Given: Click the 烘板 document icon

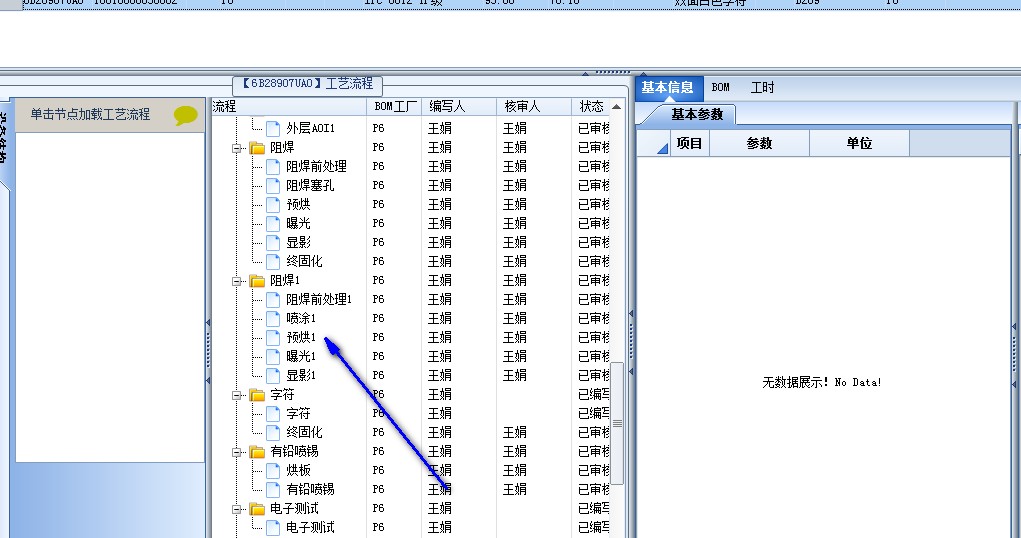Looking at the screenshot, I should 273,470.
